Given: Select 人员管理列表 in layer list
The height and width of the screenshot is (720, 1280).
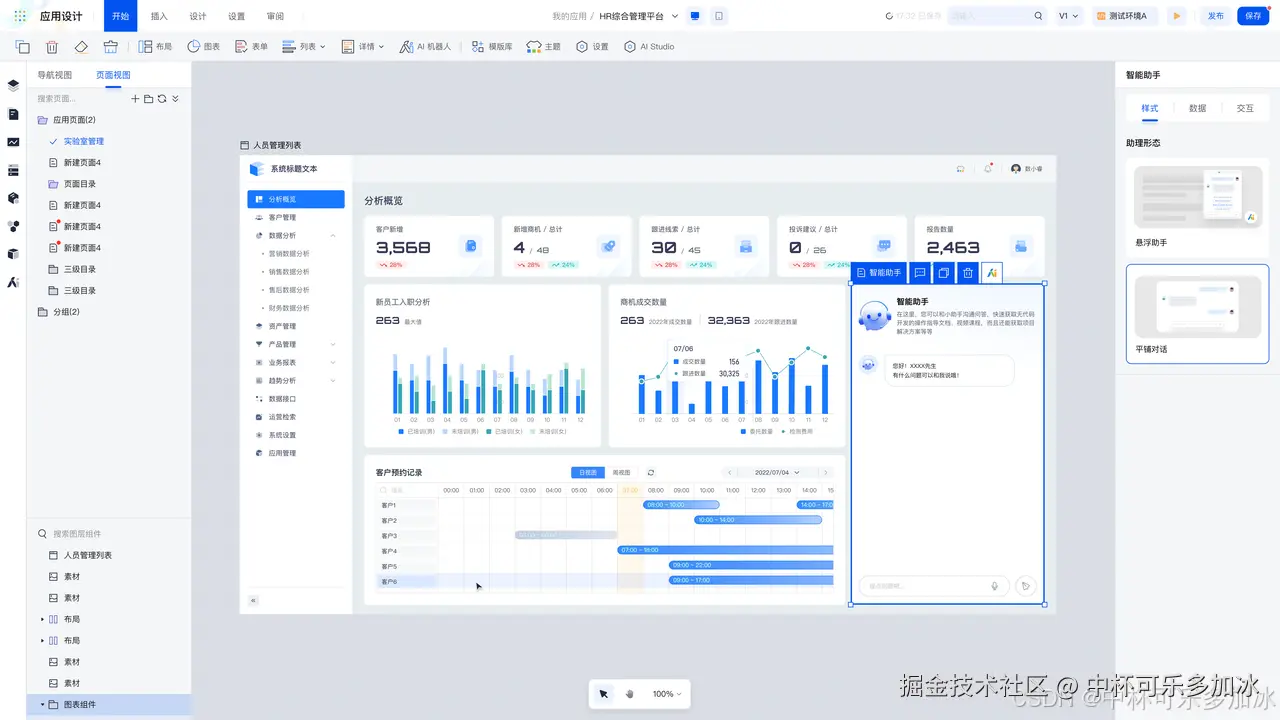Looking at the screenshot, I should [x=88, y=555].
